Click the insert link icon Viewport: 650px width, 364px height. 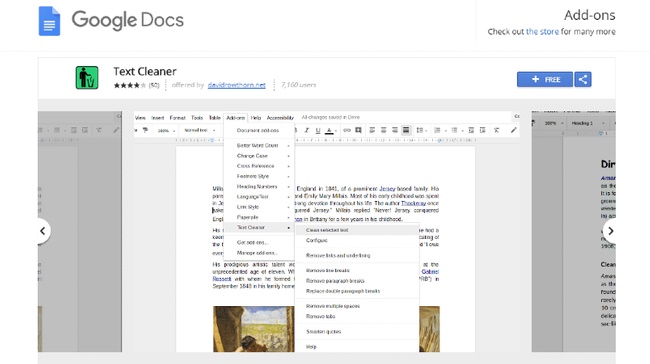(347, 130)
